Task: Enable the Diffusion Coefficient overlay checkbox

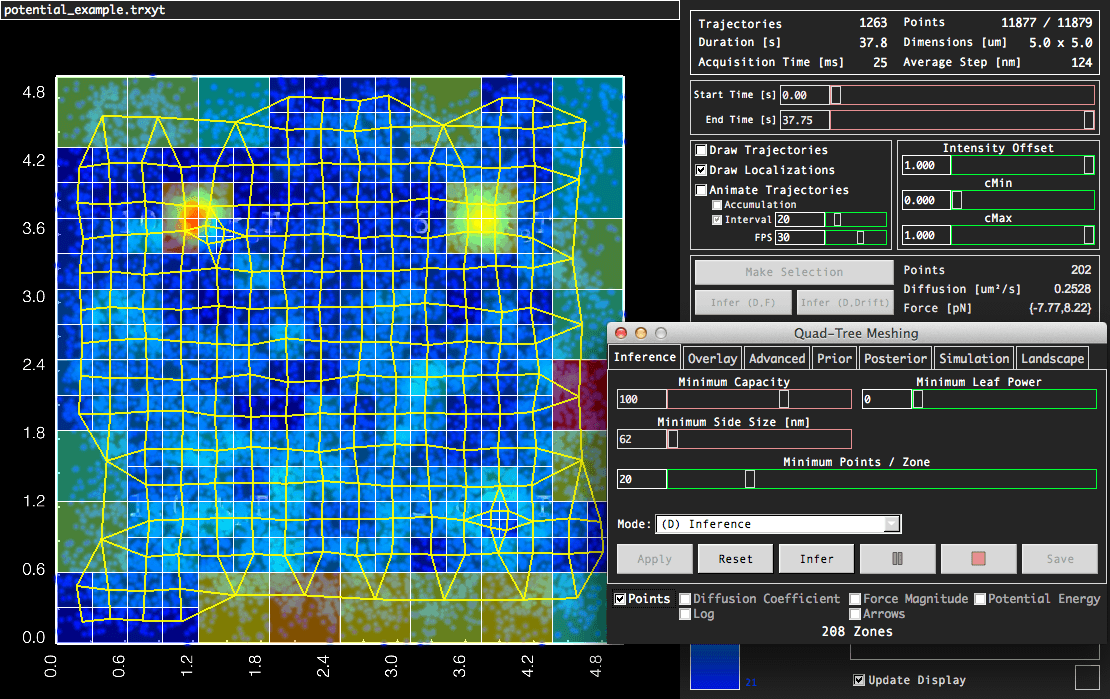Action: coord(685,599)
